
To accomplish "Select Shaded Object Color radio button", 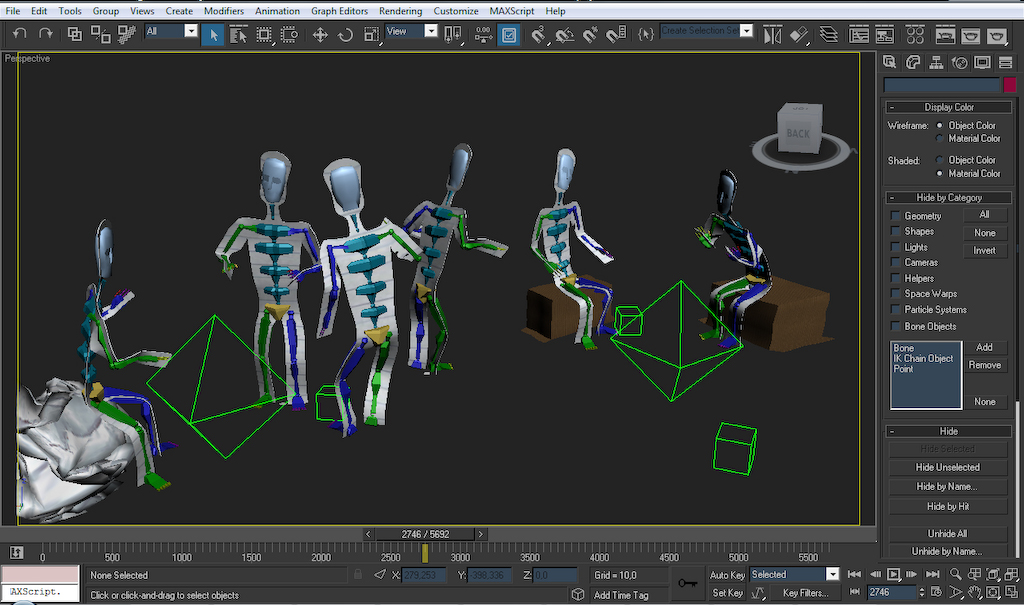I will point(940,160).
